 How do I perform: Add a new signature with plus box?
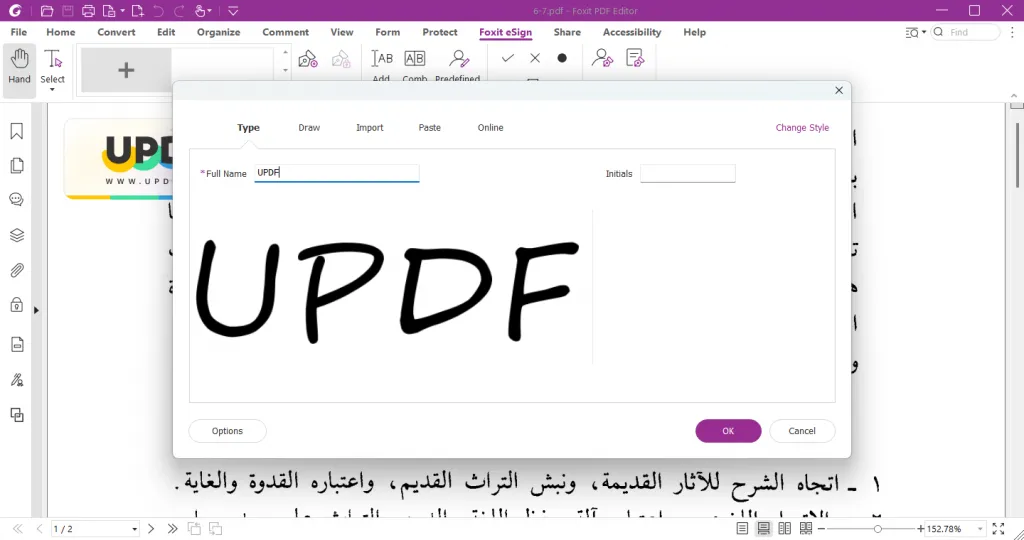[x=126, y=70]
